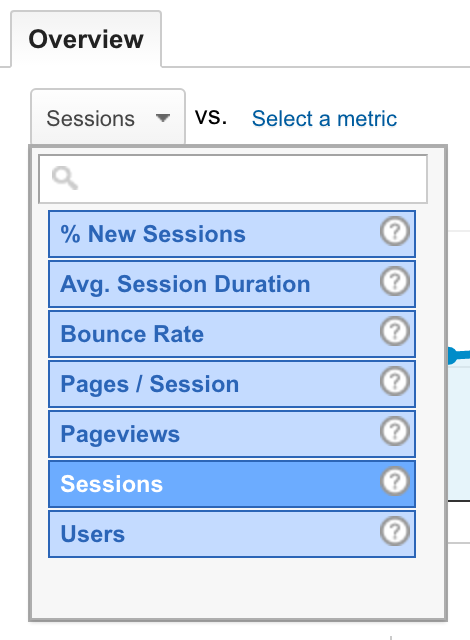Click the Sessions dropdown arrow
Viewport: 470px width, 640px height.
(x=163, y=118)
